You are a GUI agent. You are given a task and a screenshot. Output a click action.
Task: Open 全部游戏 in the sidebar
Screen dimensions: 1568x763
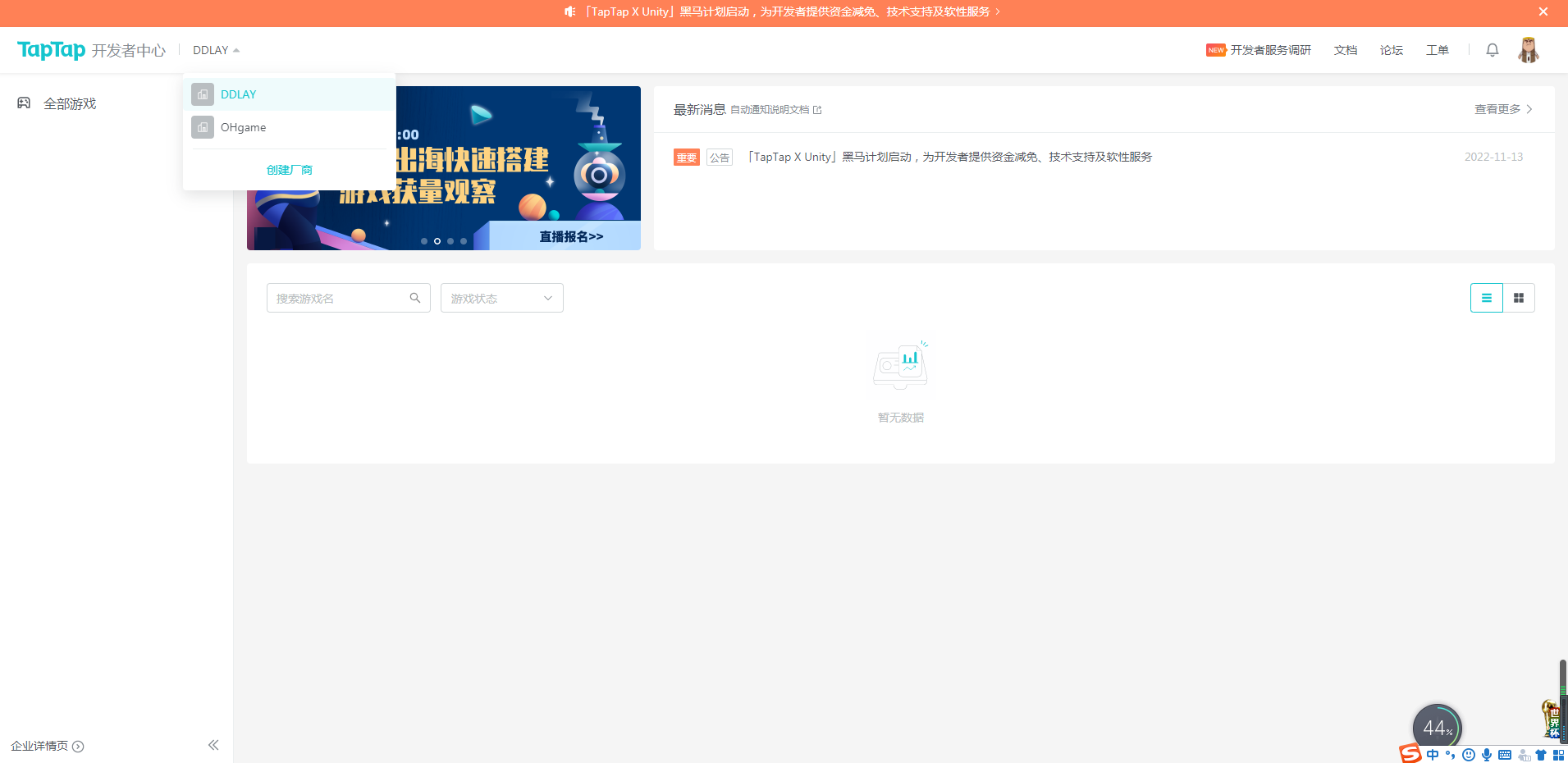click(70, 103)
